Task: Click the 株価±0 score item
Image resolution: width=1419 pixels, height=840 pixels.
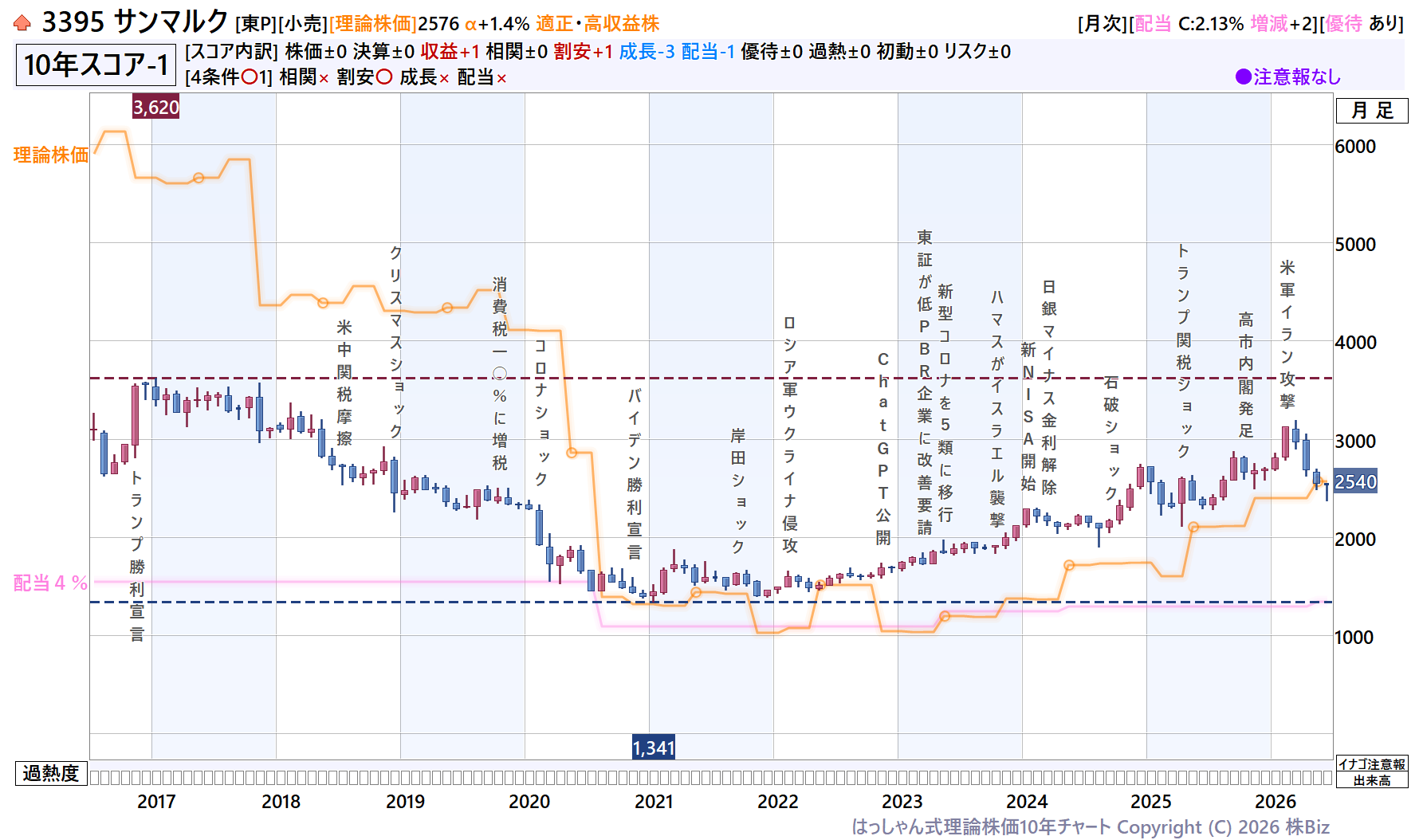Action: point(316,52)
